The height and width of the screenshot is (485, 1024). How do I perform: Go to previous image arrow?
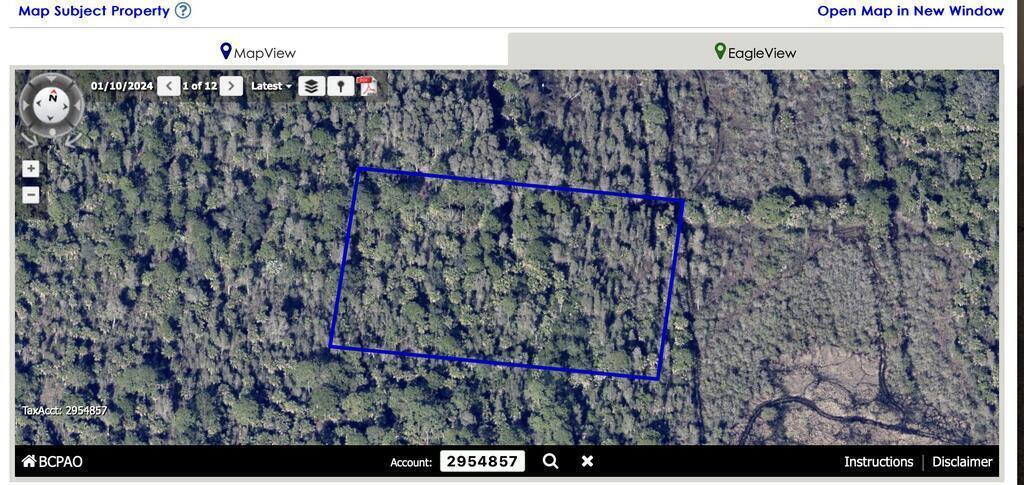pyautogui.click(x=168, y=86)
